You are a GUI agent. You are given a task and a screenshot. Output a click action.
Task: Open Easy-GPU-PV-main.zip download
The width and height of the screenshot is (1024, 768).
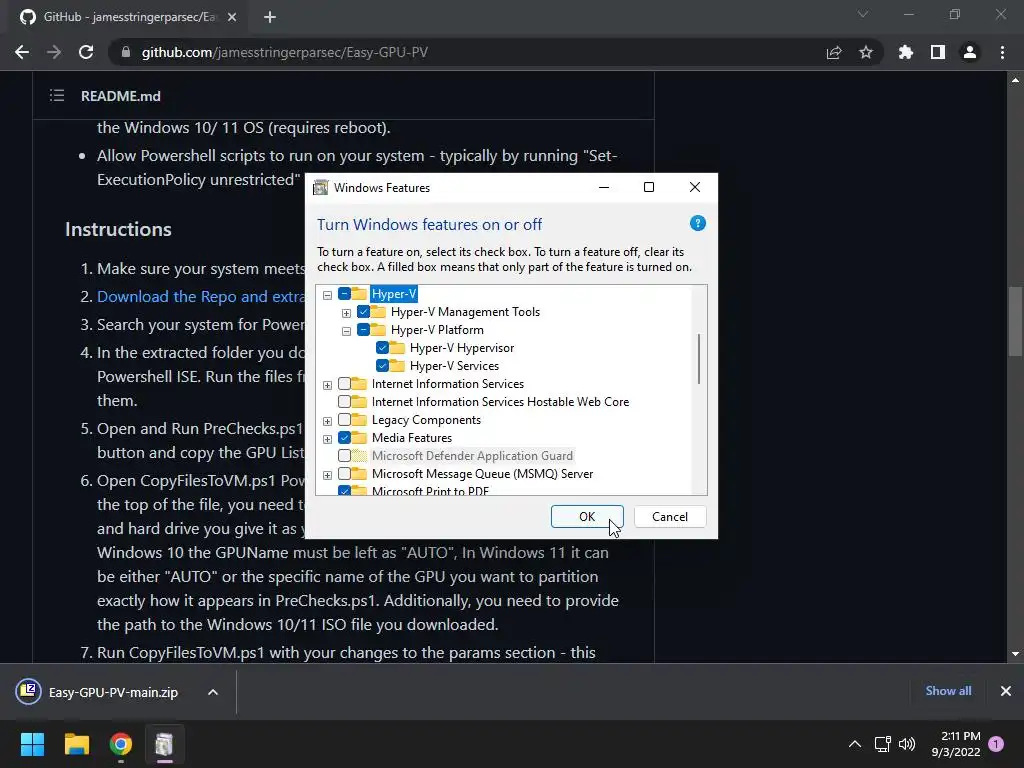113,692
